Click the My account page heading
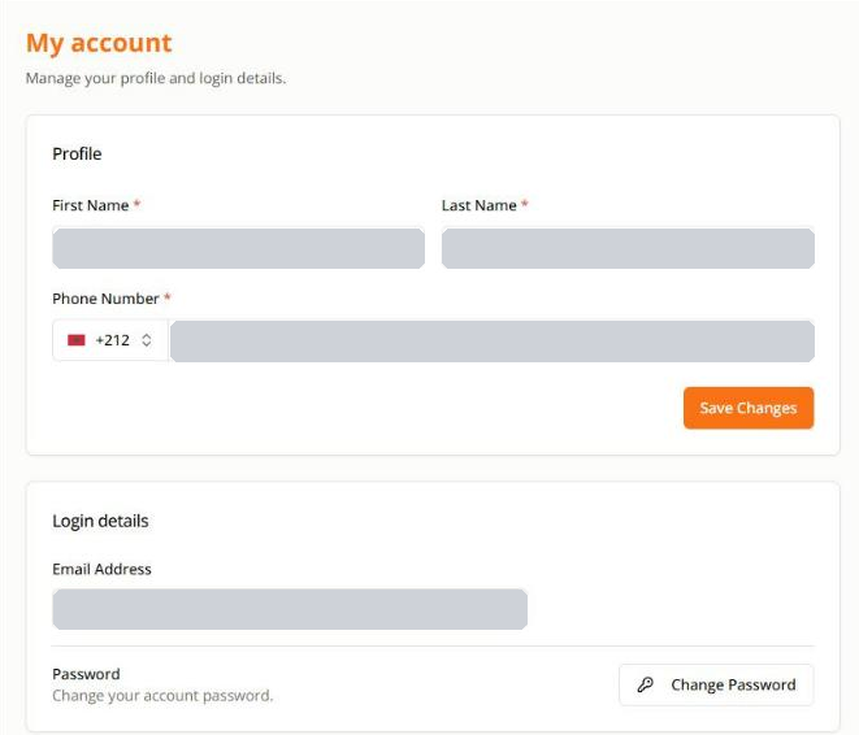The width and height of the screenshot is (859, 735). pyautogui.click(x=99, y=43)
